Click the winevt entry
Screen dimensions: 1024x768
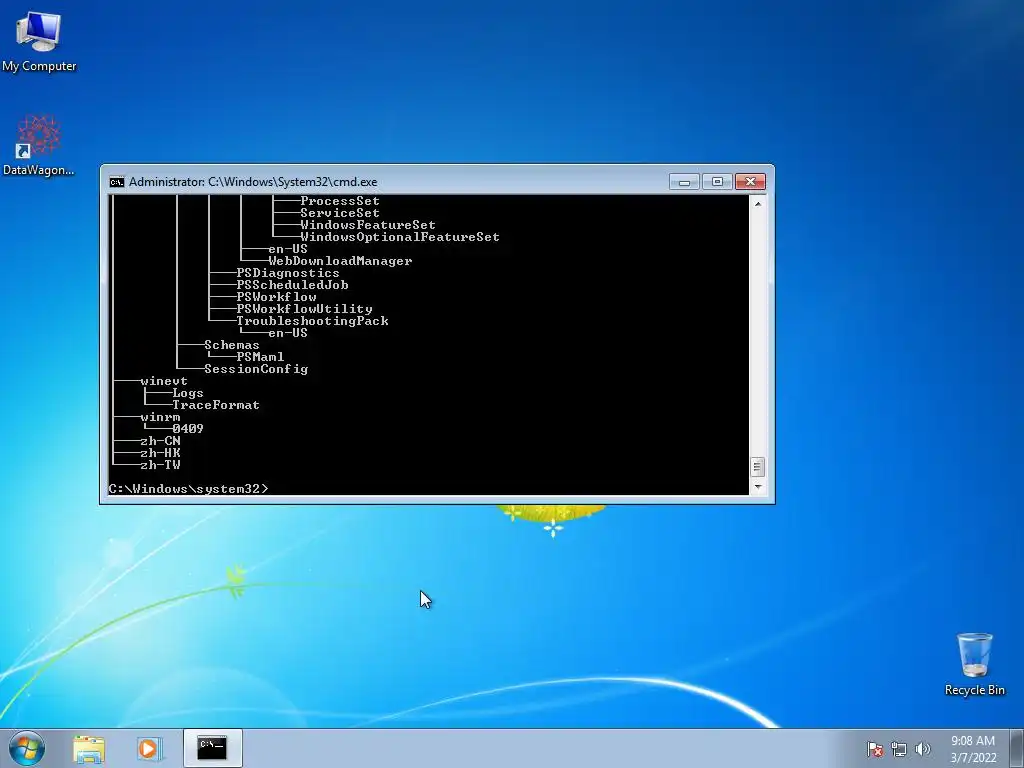tap(164, 381)
